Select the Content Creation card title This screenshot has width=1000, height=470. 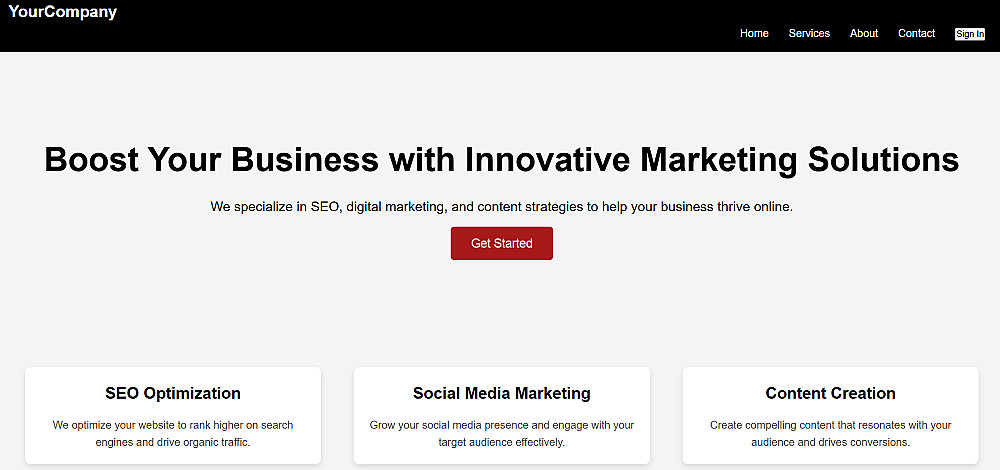click(831, 393)
